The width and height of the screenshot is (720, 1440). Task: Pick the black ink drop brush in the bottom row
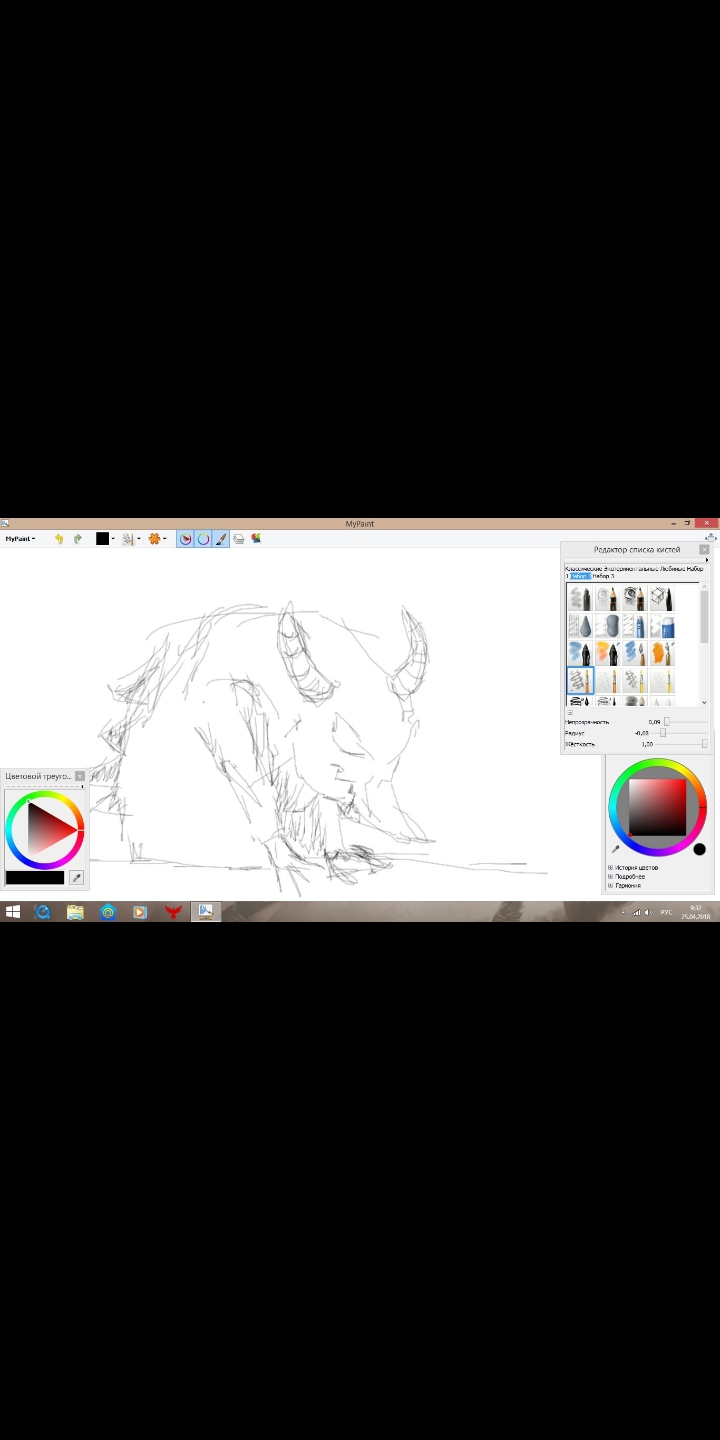click(580, 701)
